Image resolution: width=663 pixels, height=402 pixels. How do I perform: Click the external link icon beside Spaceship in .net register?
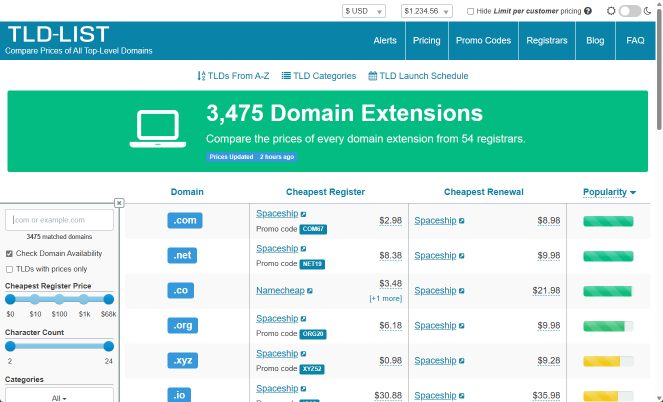click(303, 249)
